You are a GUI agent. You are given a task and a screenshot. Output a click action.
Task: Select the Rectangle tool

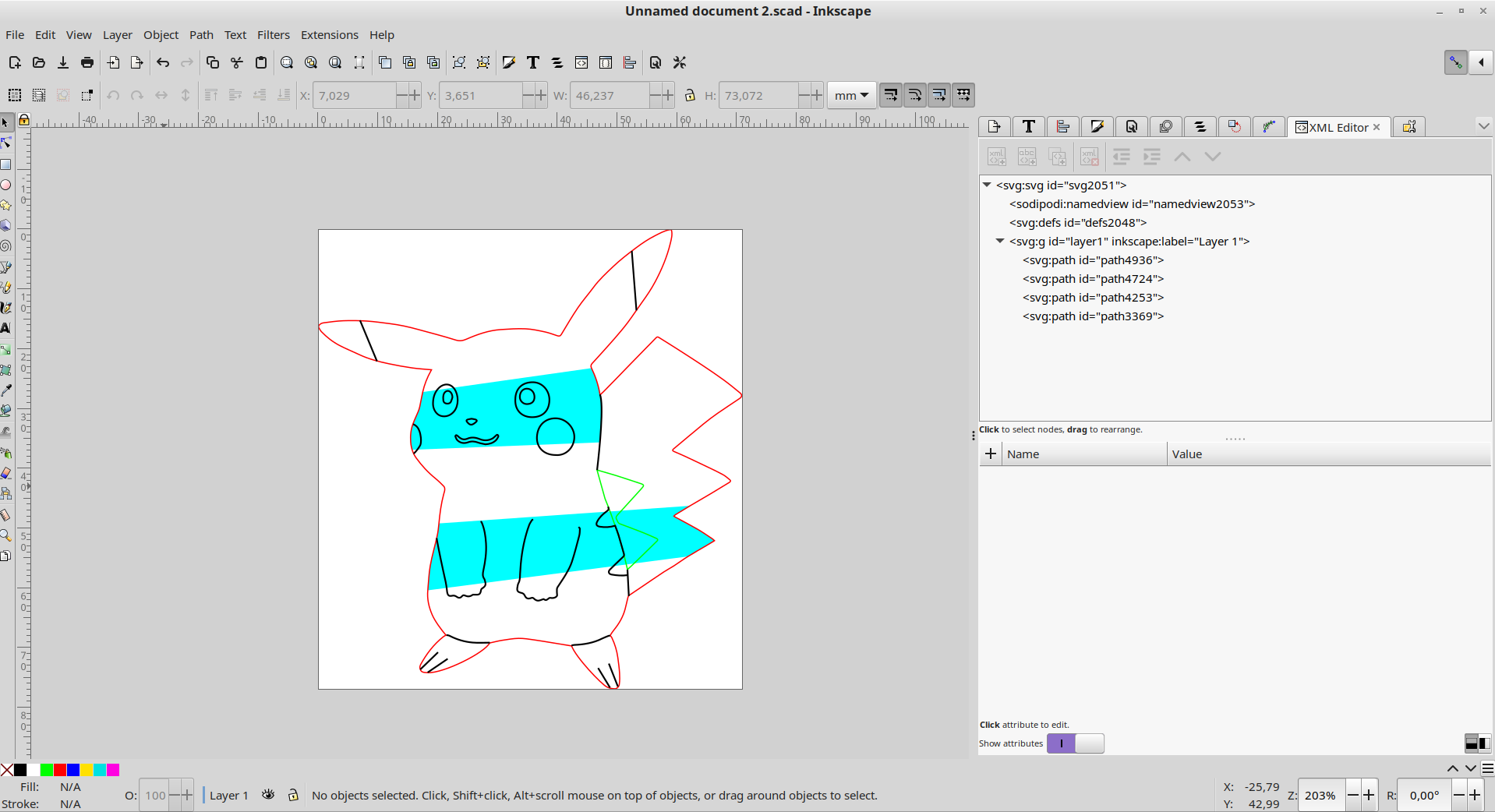[6, 164]
